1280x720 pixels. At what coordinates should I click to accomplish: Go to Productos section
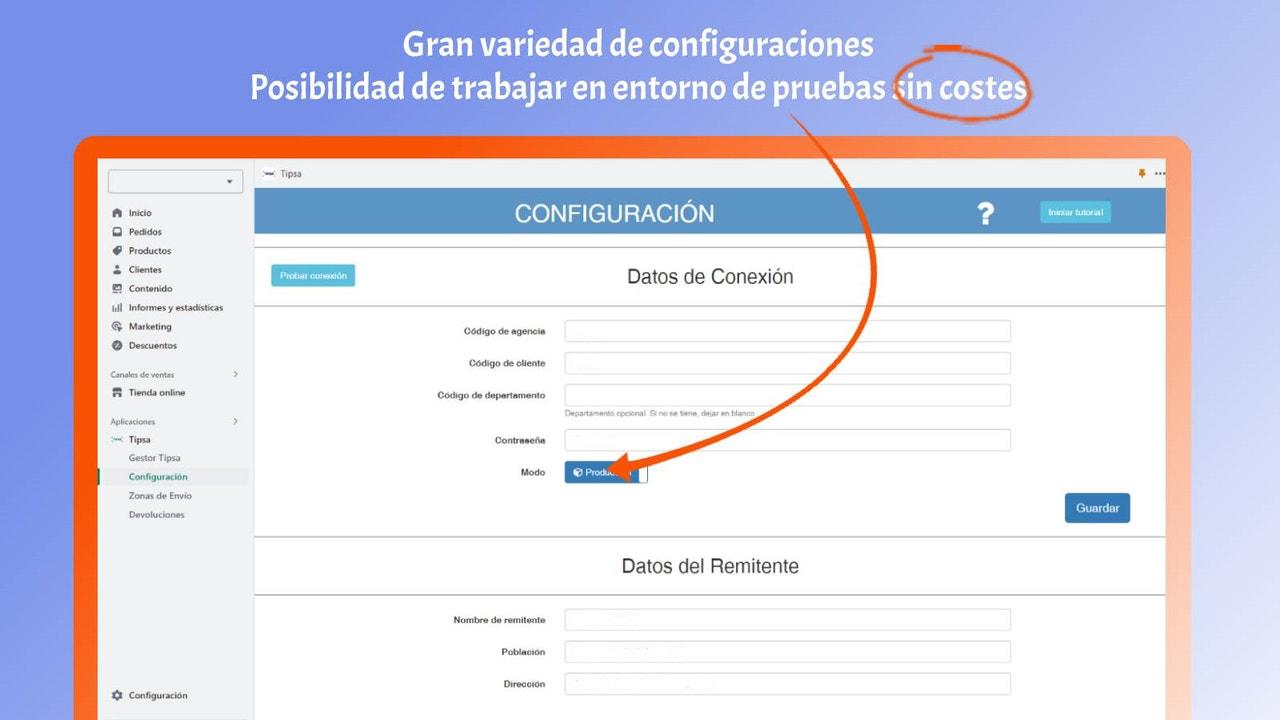pyautogui.click(x=150, y=251)
